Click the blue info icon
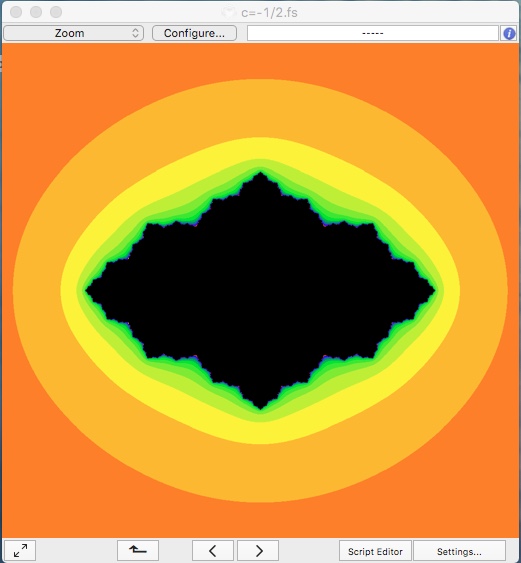The height and width of the screenshot is (563, 521). tap(509, 33)
